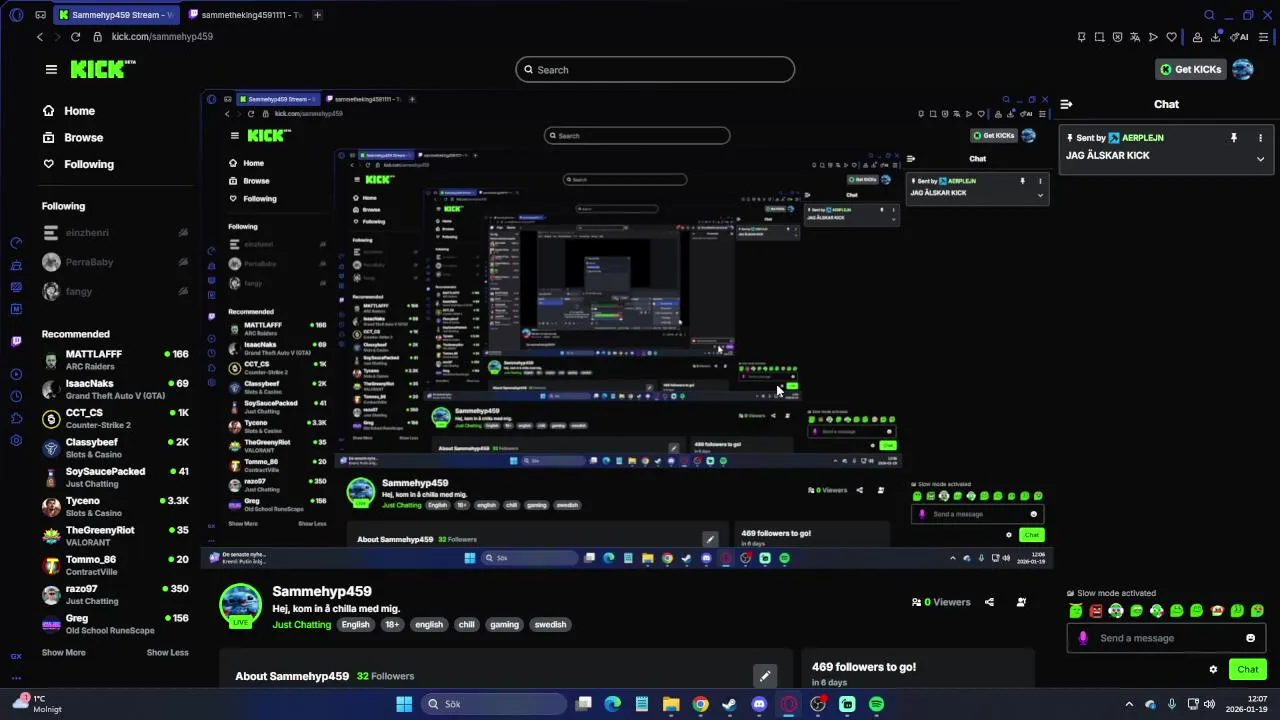This screenshot has height=720, width=1280.
Task: Open Steam from the taskbar
Action: coord(729,704)
